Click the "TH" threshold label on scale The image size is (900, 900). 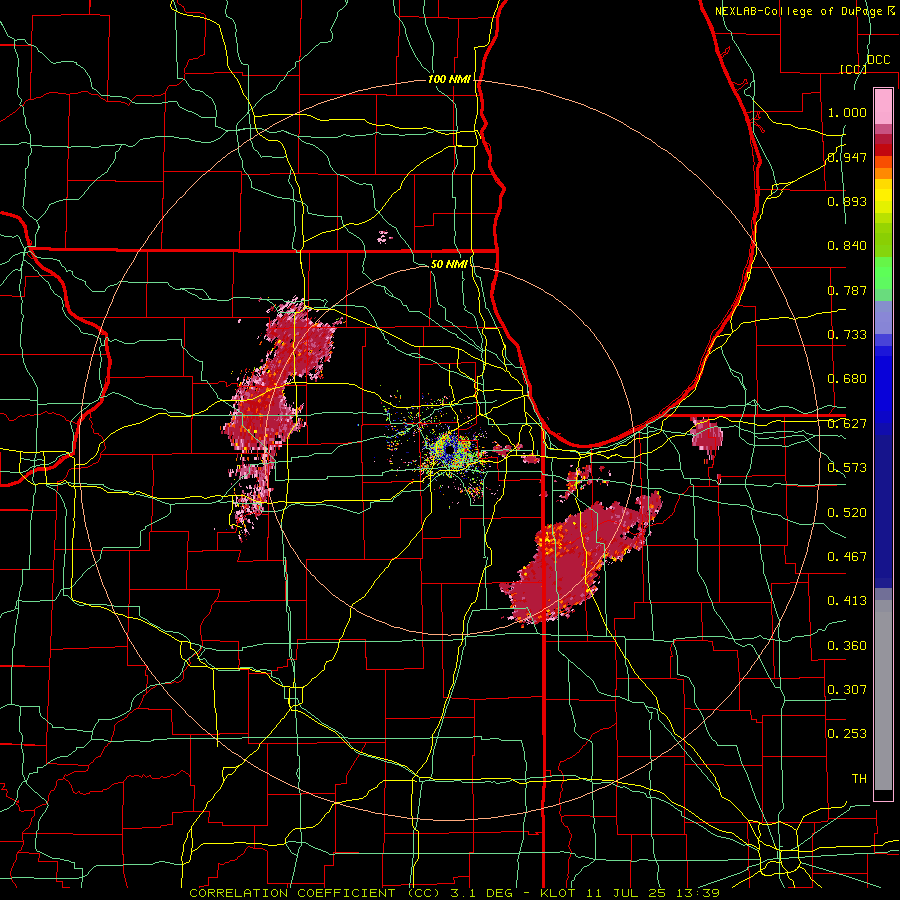[x=859, y=778]
